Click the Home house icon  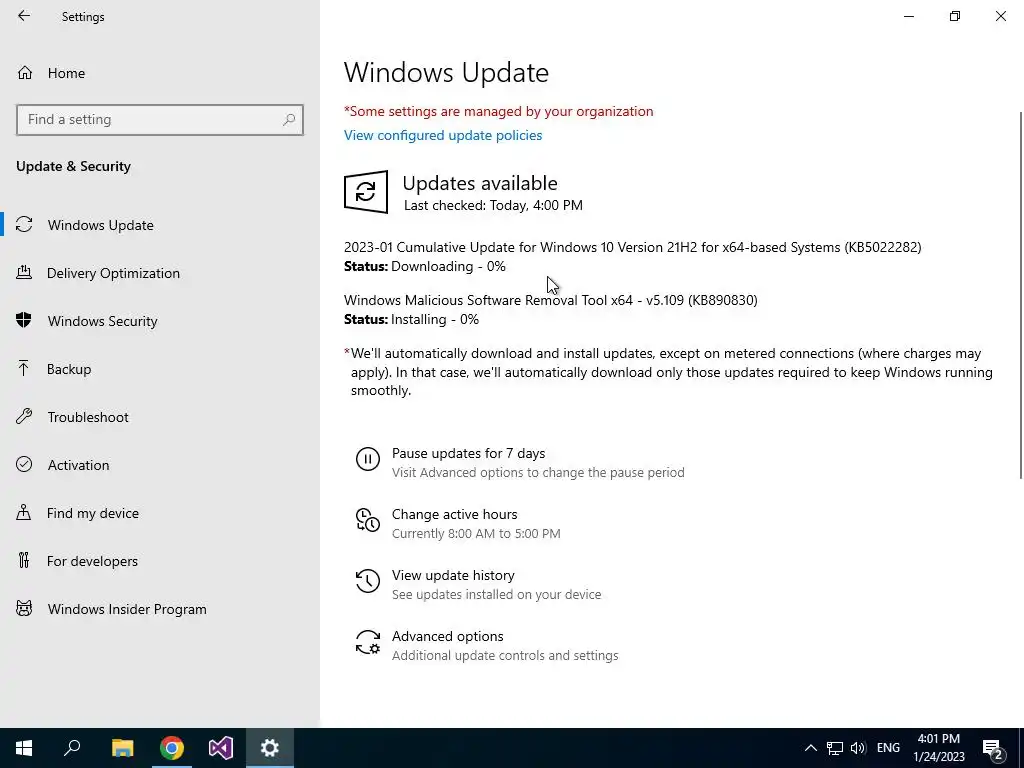pos(25,73)
